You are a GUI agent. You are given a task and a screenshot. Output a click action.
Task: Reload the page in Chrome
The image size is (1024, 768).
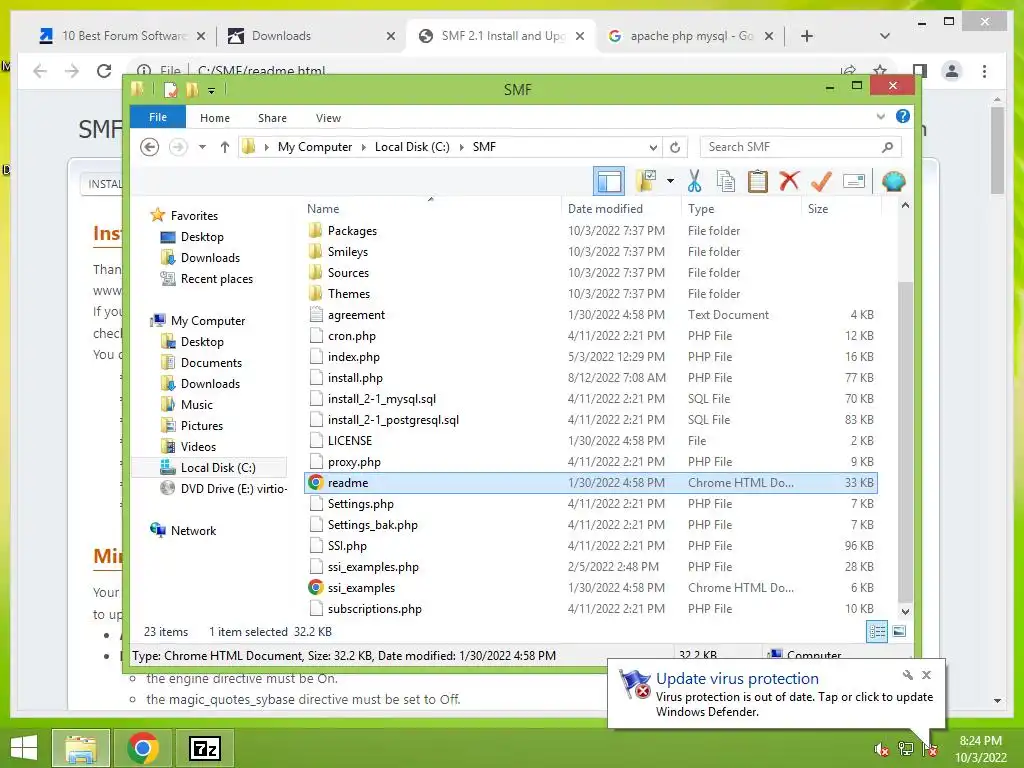click(104, 71)
